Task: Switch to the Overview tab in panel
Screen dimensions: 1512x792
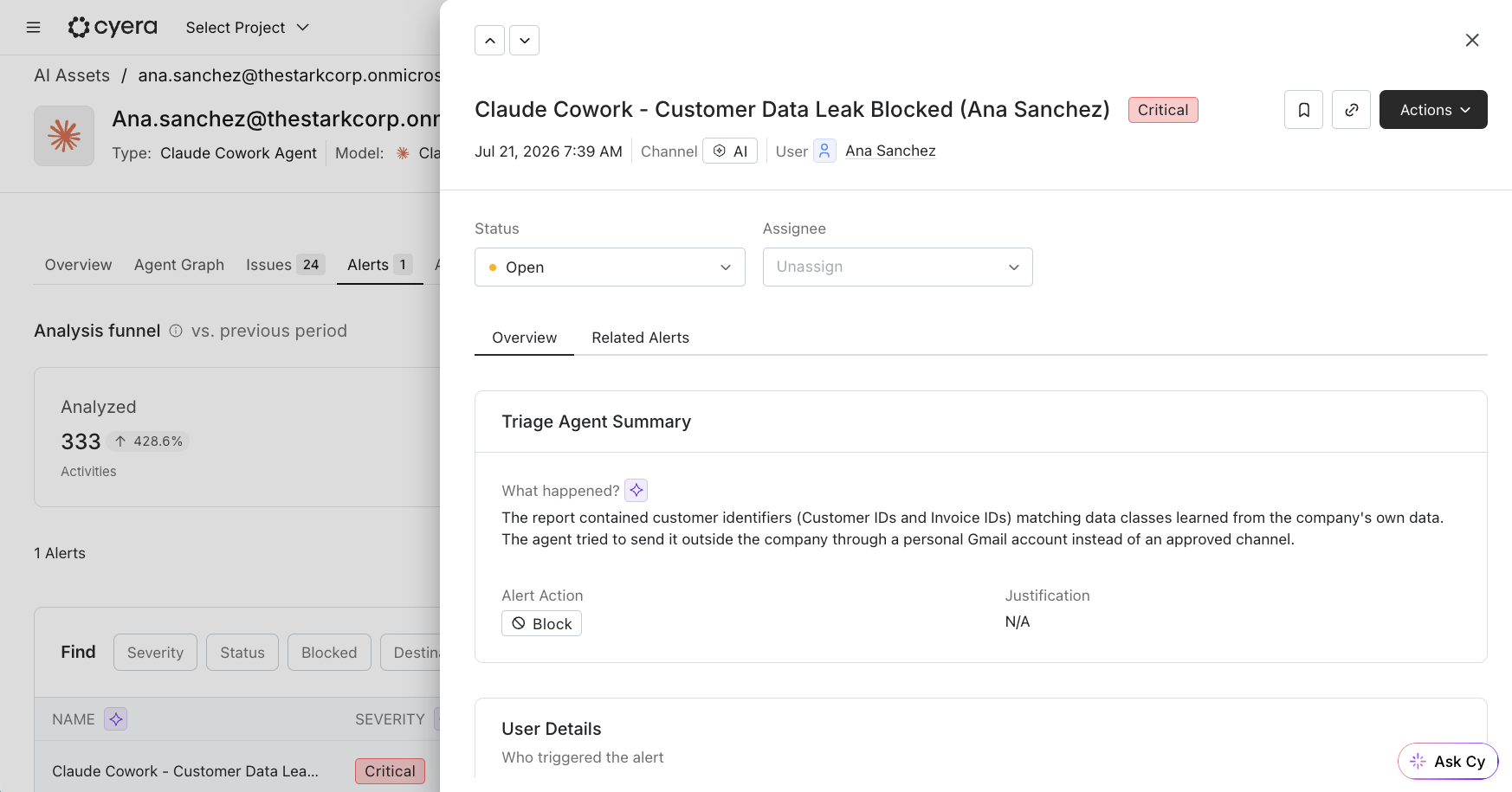Action: pos(525,338)
